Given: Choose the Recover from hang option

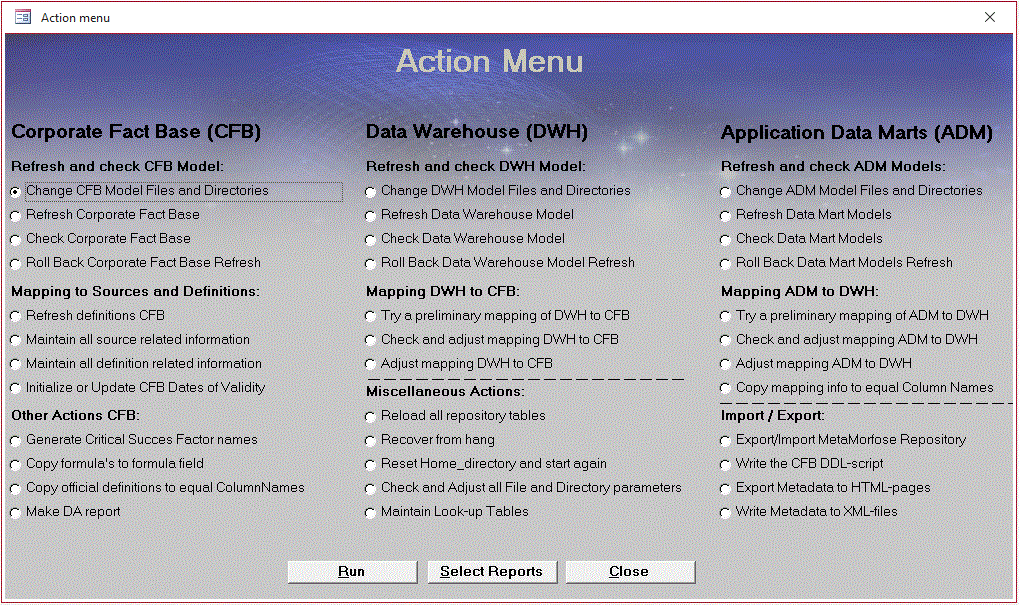Looking at the screenshot, I should click(371, 440).
